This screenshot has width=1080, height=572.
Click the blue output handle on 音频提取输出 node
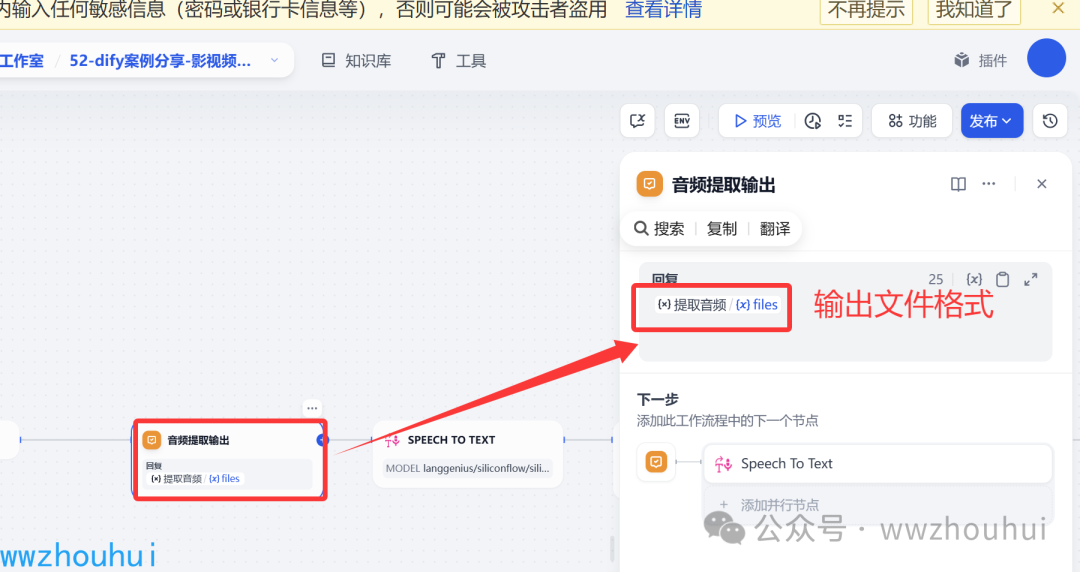pyautogui.click(x=322, y=440)
